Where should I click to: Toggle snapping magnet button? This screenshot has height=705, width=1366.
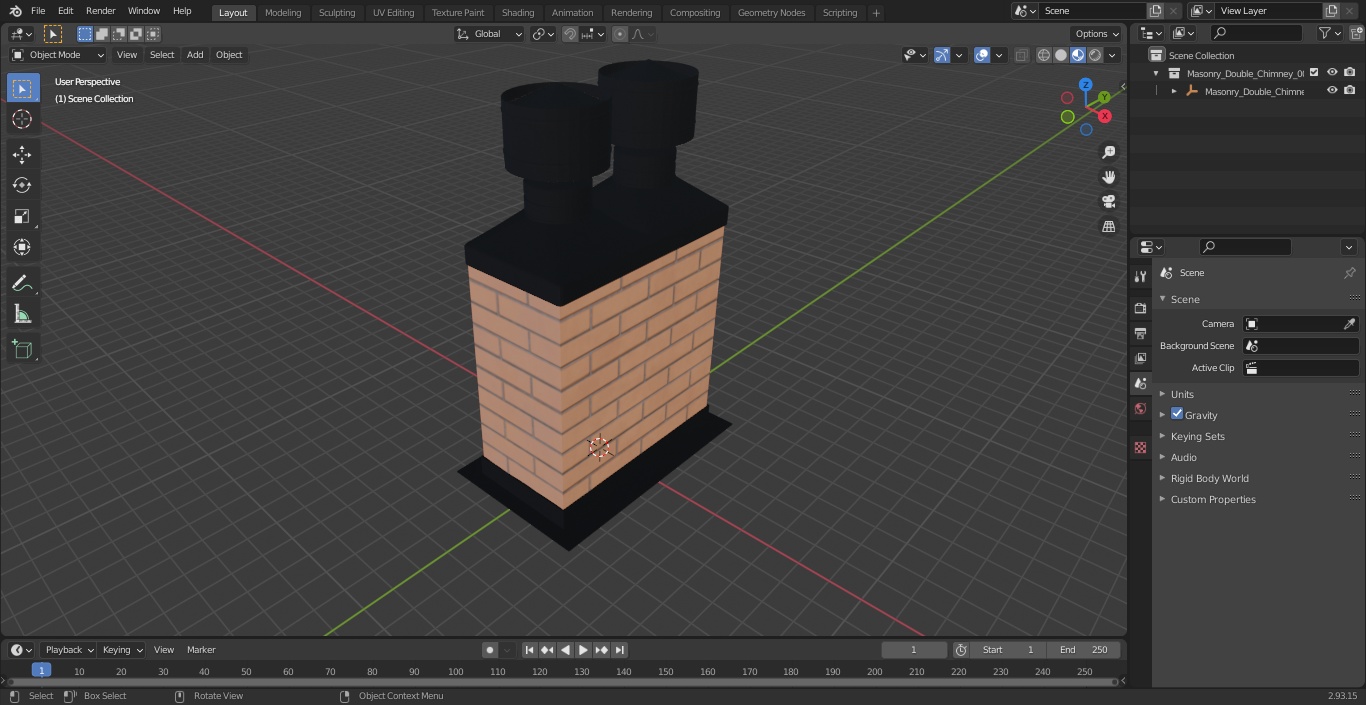click(x=570, y=34)
